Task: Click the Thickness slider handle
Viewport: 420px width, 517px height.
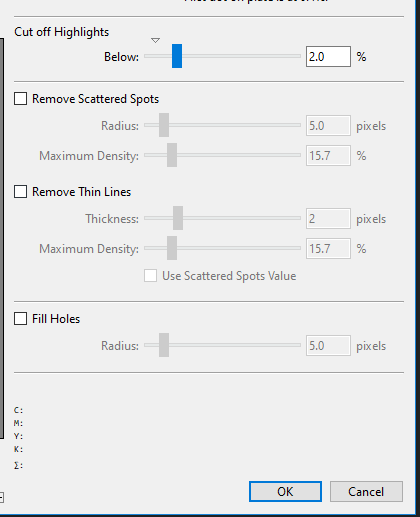Action: (x=178, y=218)
